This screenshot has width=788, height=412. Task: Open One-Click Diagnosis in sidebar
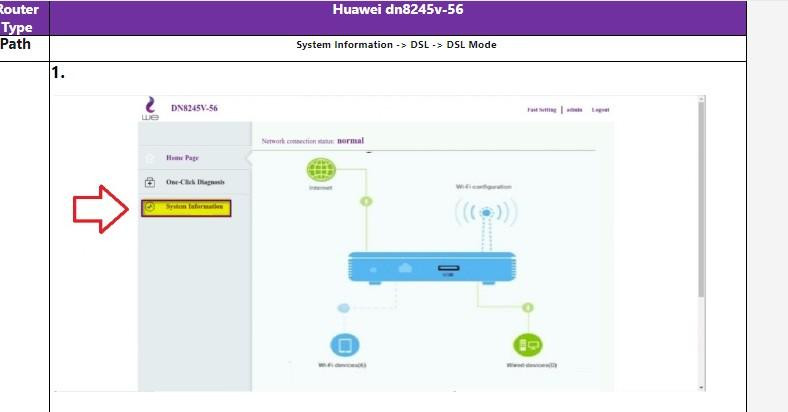coord(194,182)
